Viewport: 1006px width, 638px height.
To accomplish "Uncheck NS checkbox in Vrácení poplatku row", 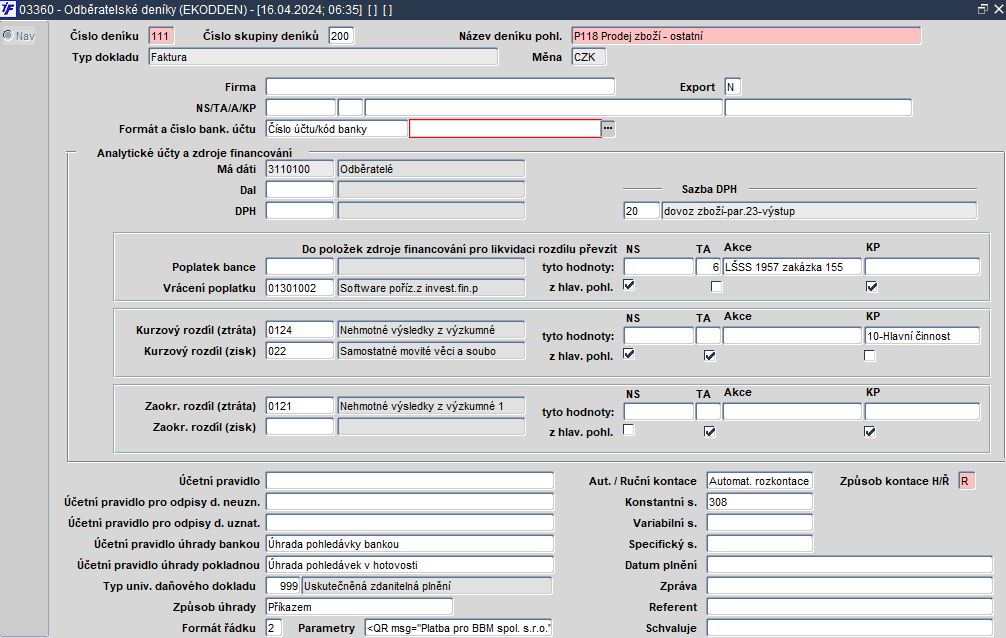I will (628, 287).
